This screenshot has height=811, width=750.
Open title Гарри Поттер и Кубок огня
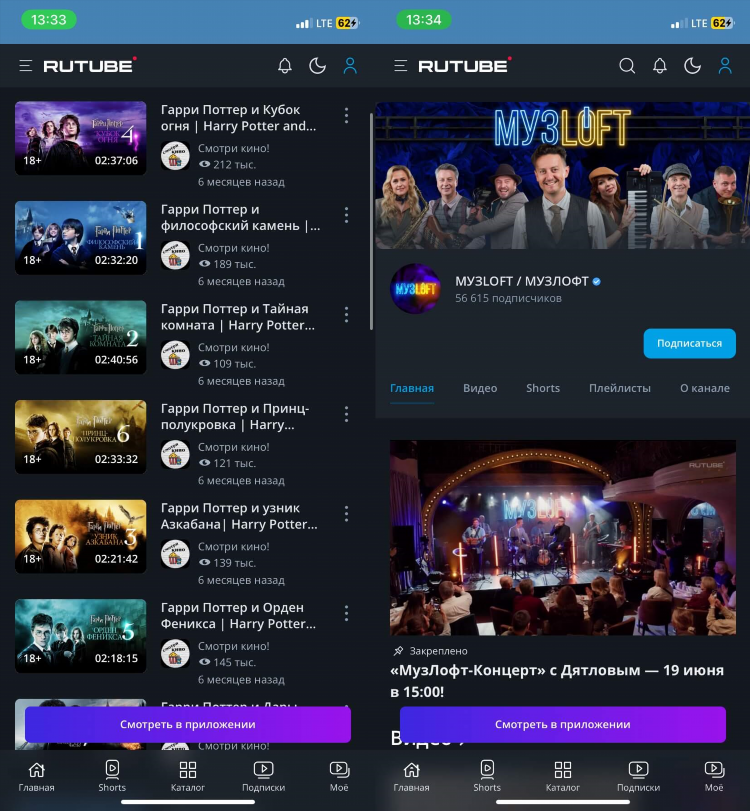point(238,118)
